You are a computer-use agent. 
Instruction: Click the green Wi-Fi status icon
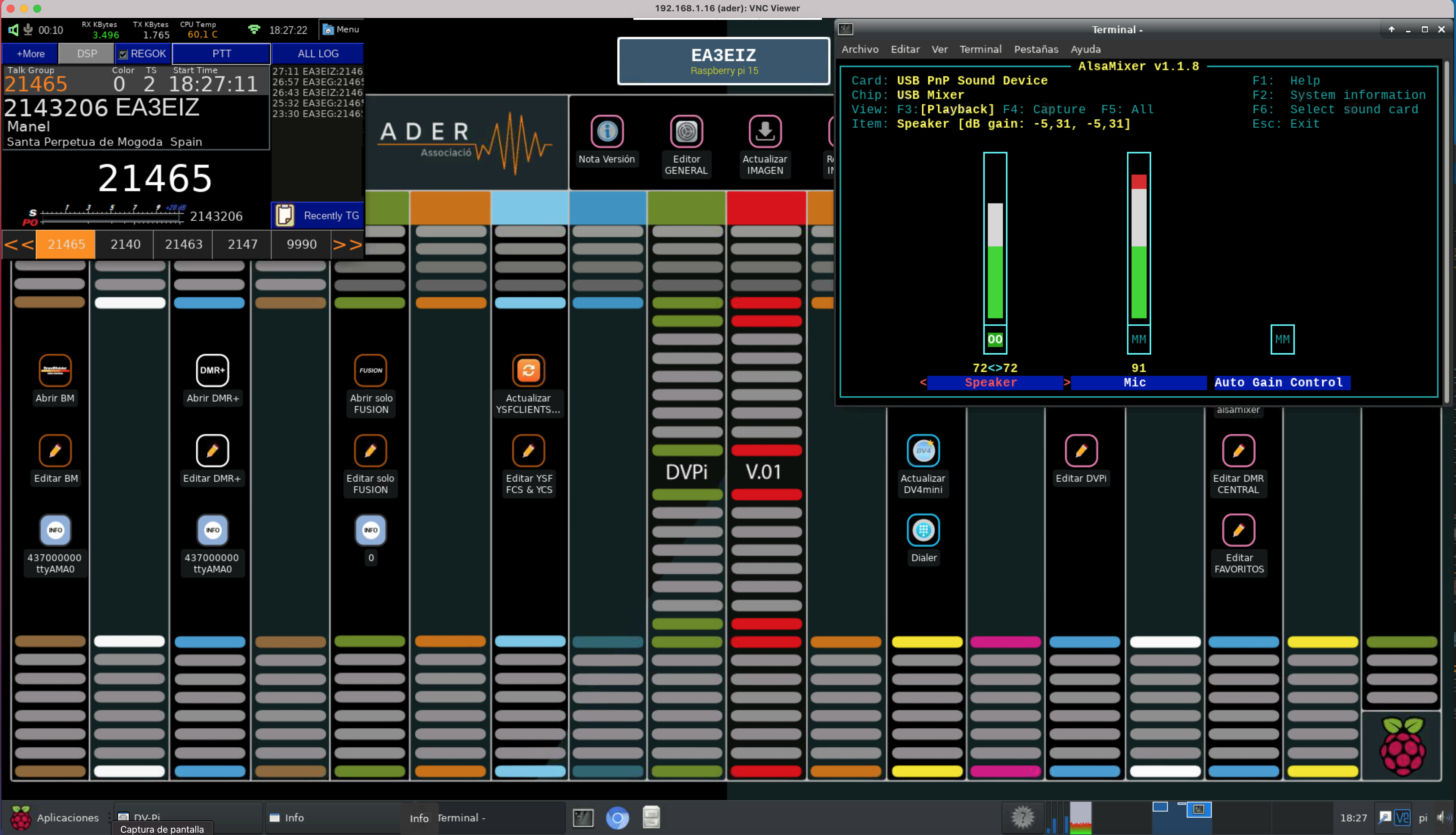tap(254, 29)
